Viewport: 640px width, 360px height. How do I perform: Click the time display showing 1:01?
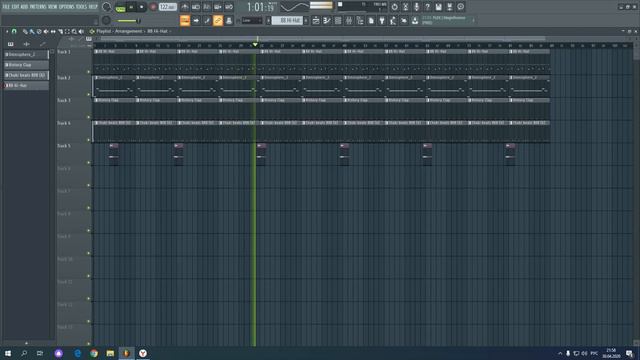tap(261, 7)
